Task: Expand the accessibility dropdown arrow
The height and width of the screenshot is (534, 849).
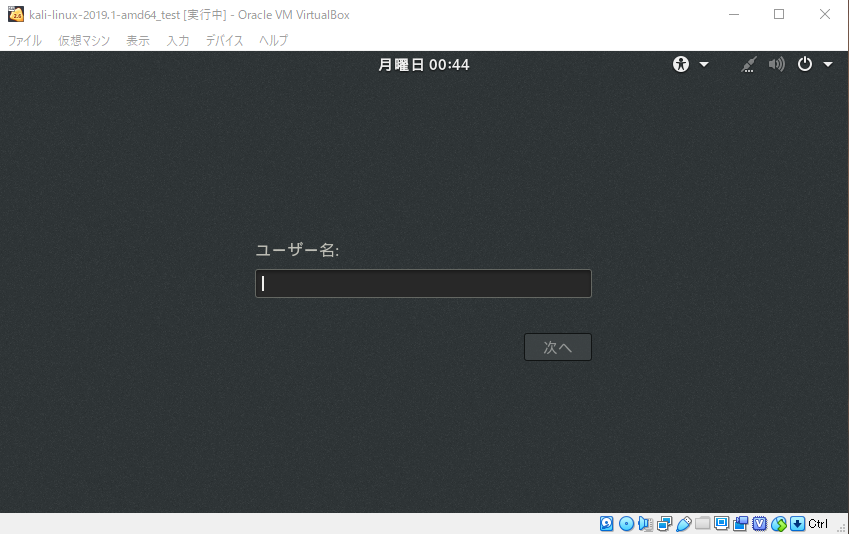Action: 704,64
